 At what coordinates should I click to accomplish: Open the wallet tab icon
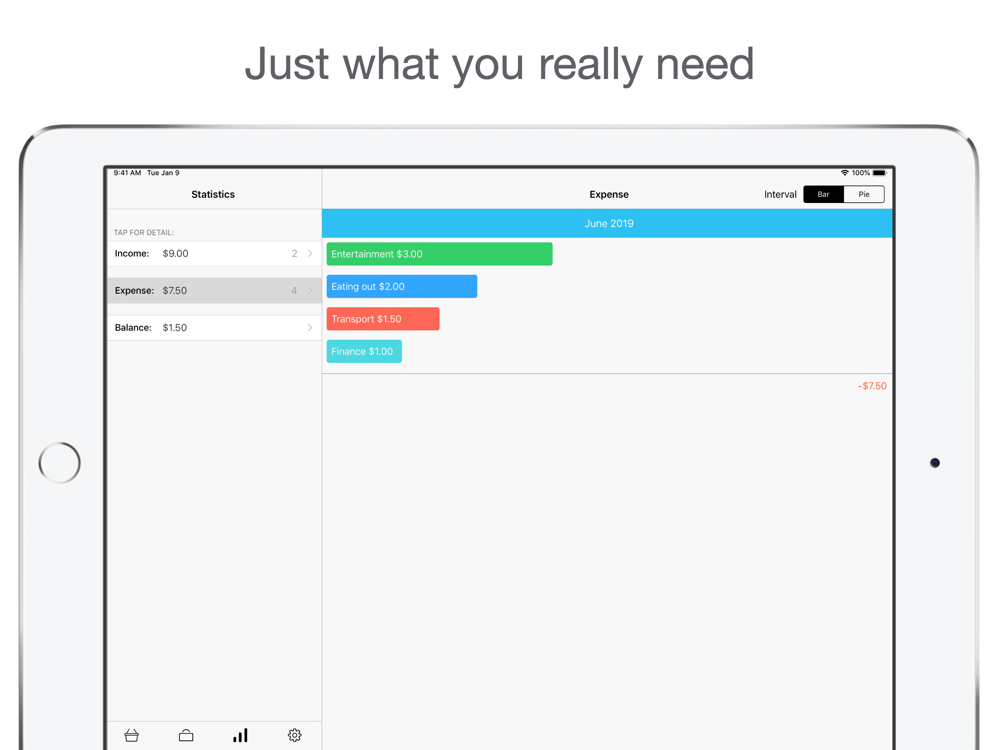(x=186, y=735)
